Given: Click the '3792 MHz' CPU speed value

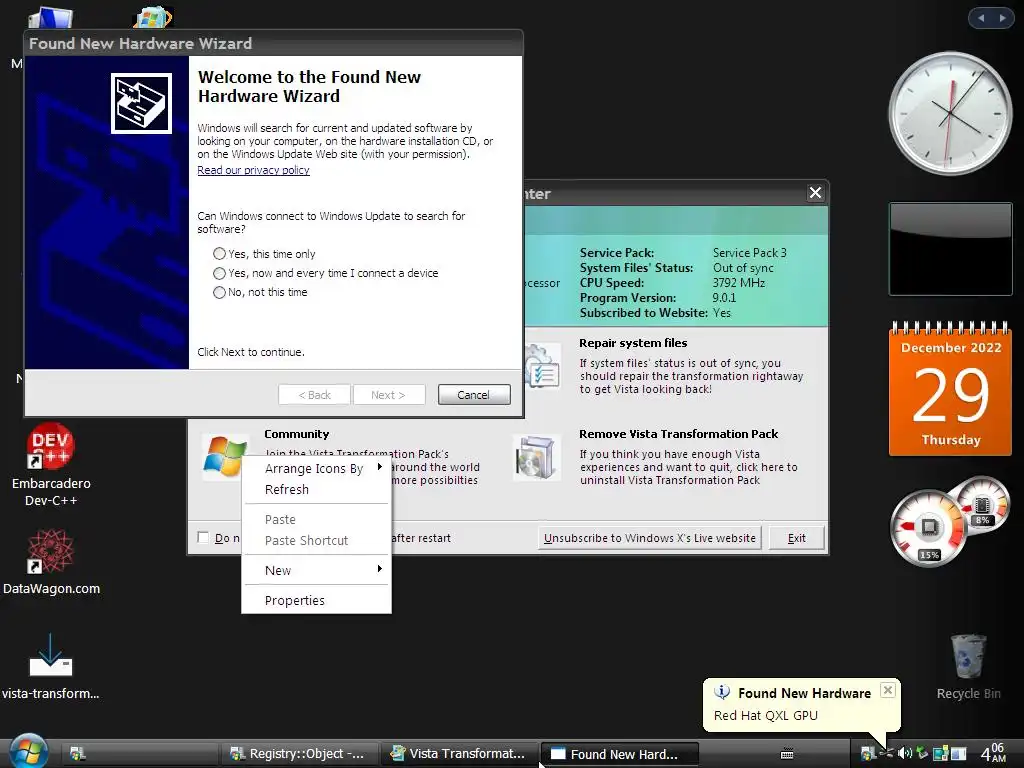Looking at the screenshot, I should pos(739,282).
